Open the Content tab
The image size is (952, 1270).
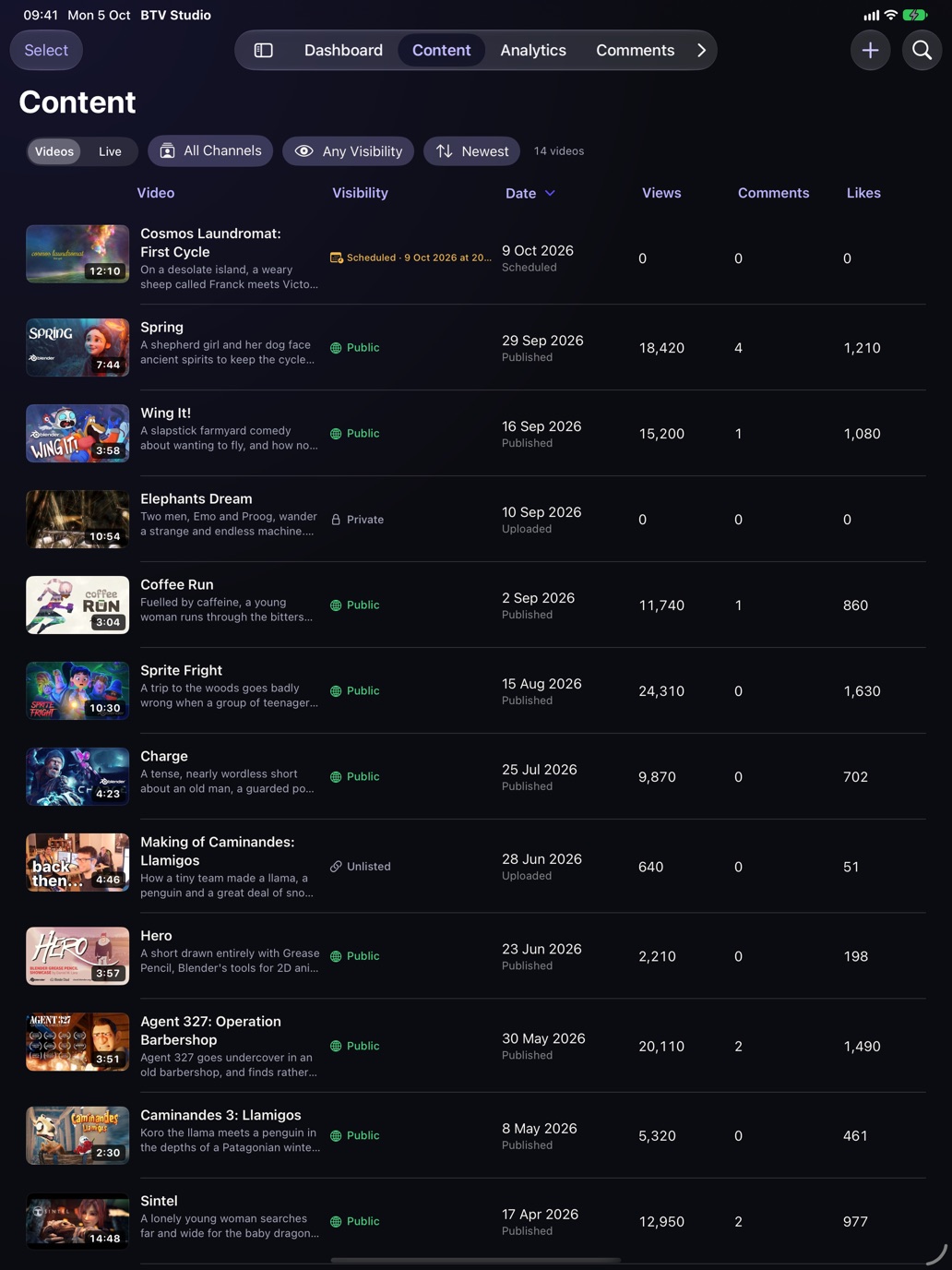tap(441, 51)
